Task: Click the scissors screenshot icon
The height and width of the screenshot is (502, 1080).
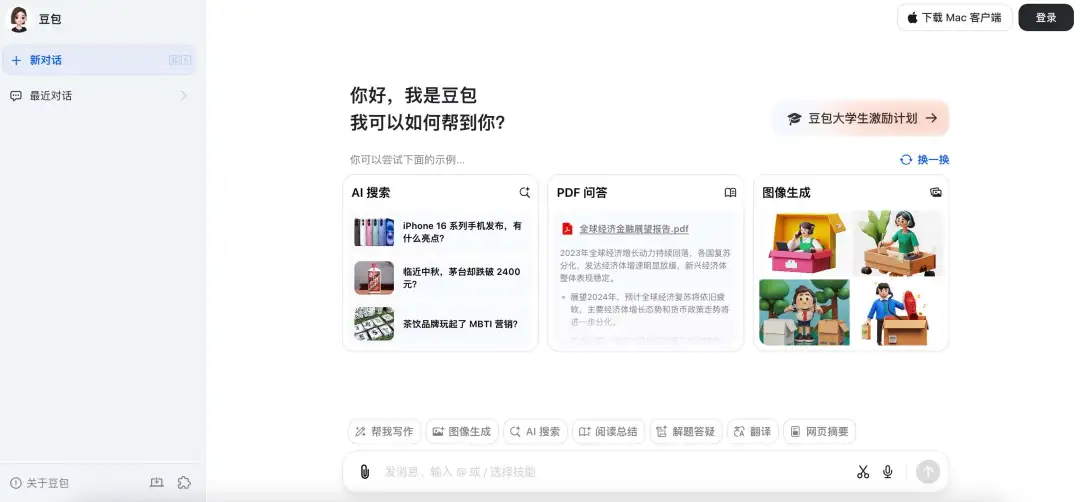Action: click(862, 472)
